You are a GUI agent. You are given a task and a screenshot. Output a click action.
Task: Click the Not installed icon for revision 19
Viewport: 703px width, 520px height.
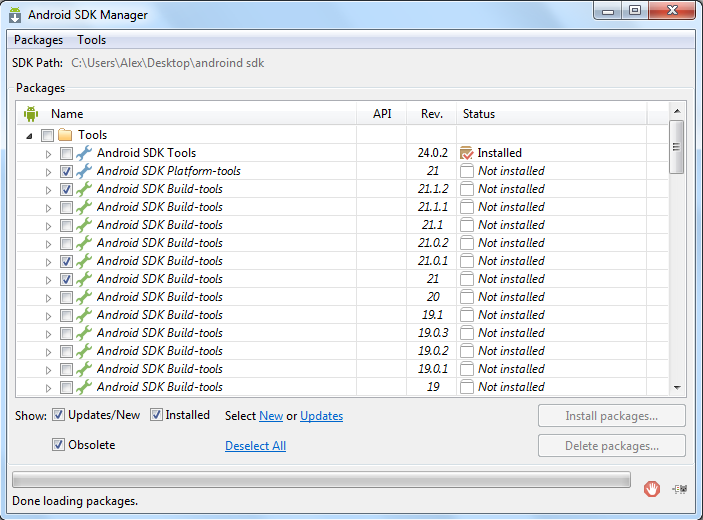tap(467, 387)
